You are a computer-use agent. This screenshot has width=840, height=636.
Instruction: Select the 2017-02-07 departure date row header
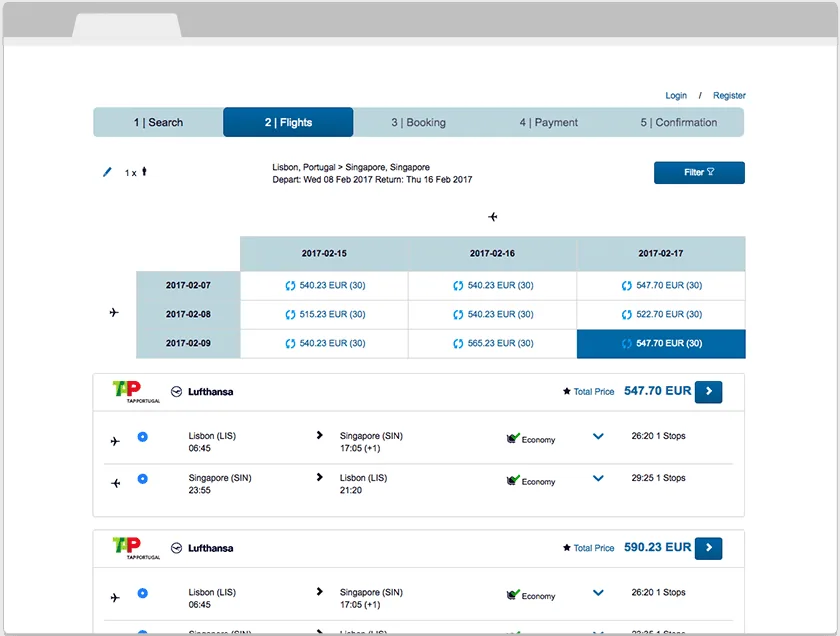[x=188, y=286]
